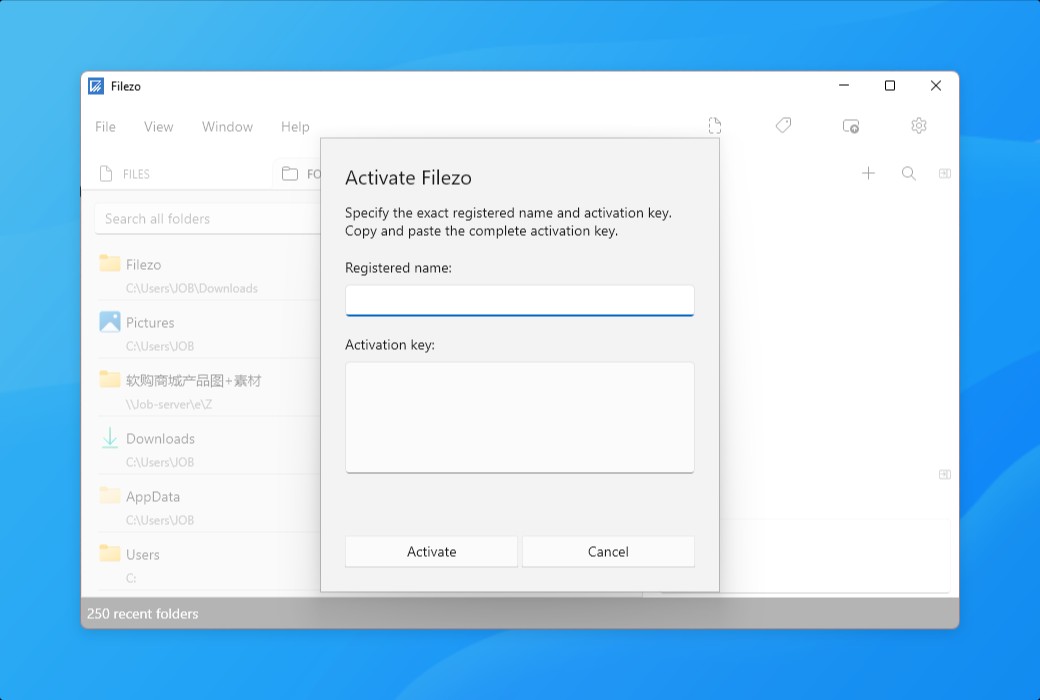This screenshot has height=700, width=1040.
Task: Click the Pictures image icon
Action: coord(109,322)
